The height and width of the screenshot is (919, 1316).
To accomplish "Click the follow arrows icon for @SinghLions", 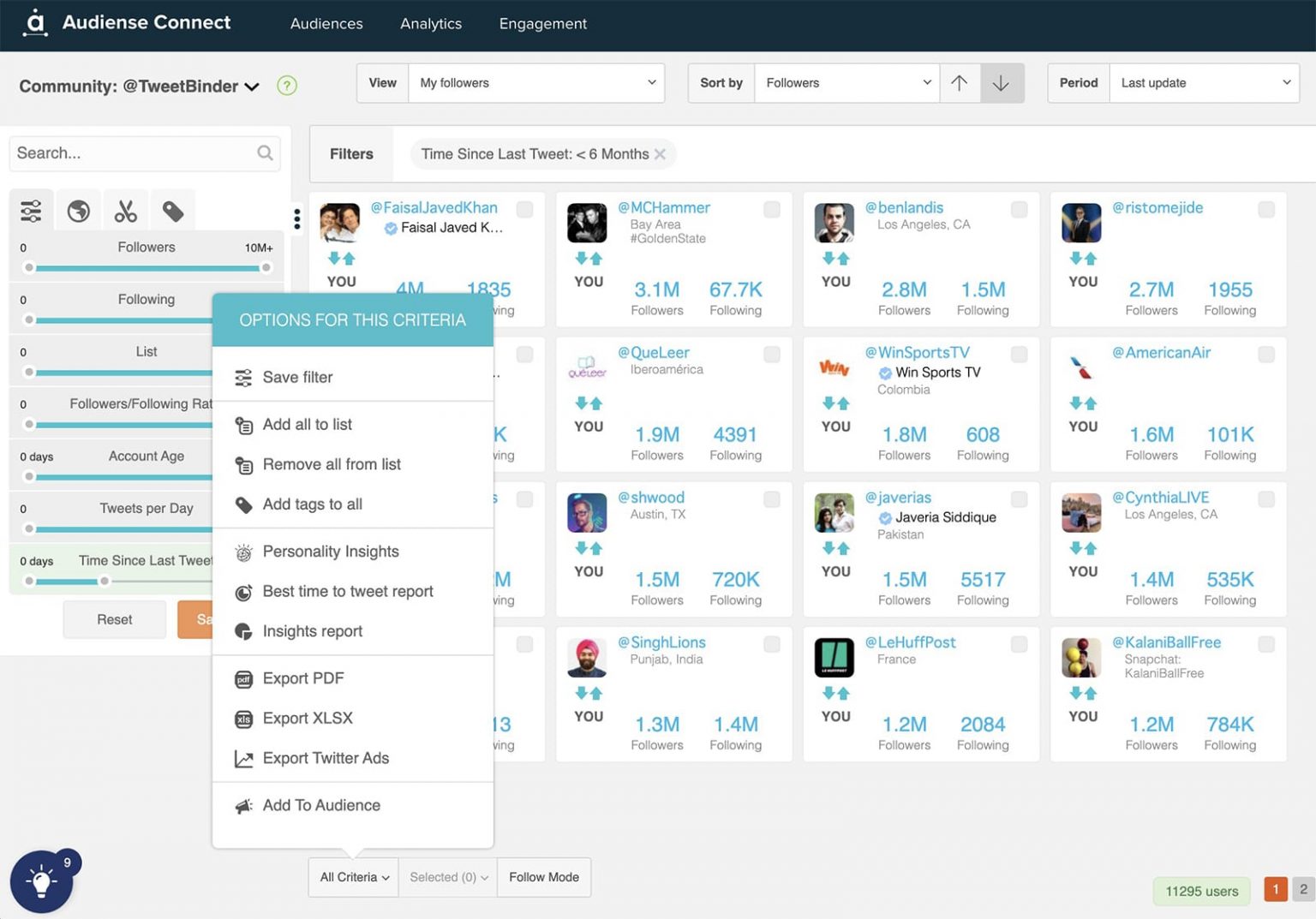I will pyautogui.click(x=589, y=693).
